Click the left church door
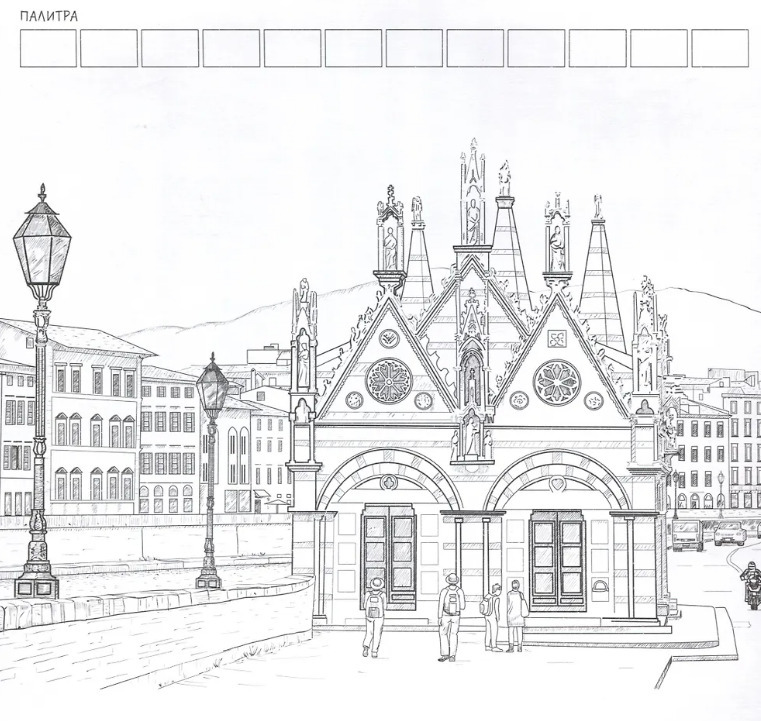 coord(389,557)
